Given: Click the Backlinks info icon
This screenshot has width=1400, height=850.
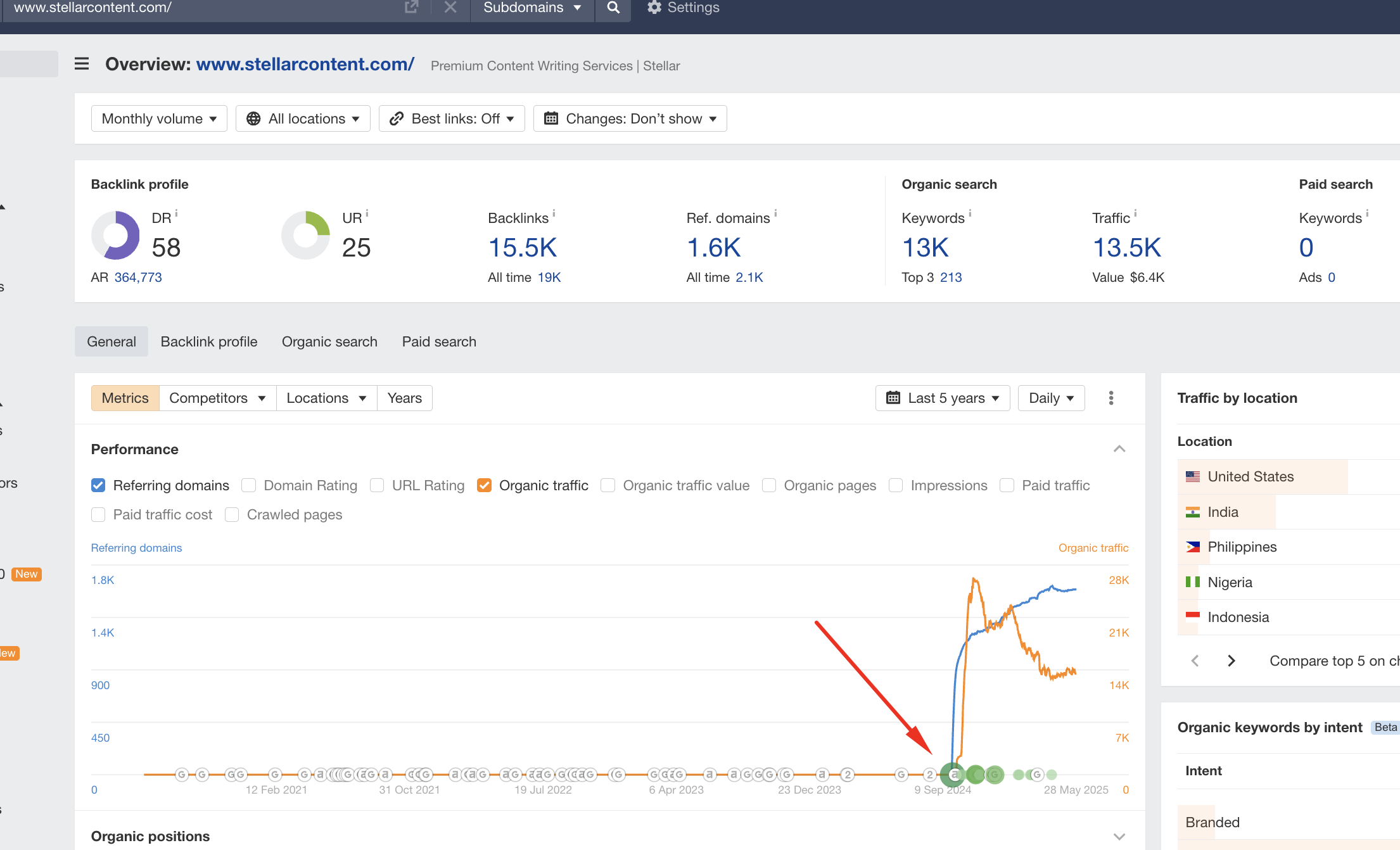Looking at the screenshot, I should coord(554,213).
